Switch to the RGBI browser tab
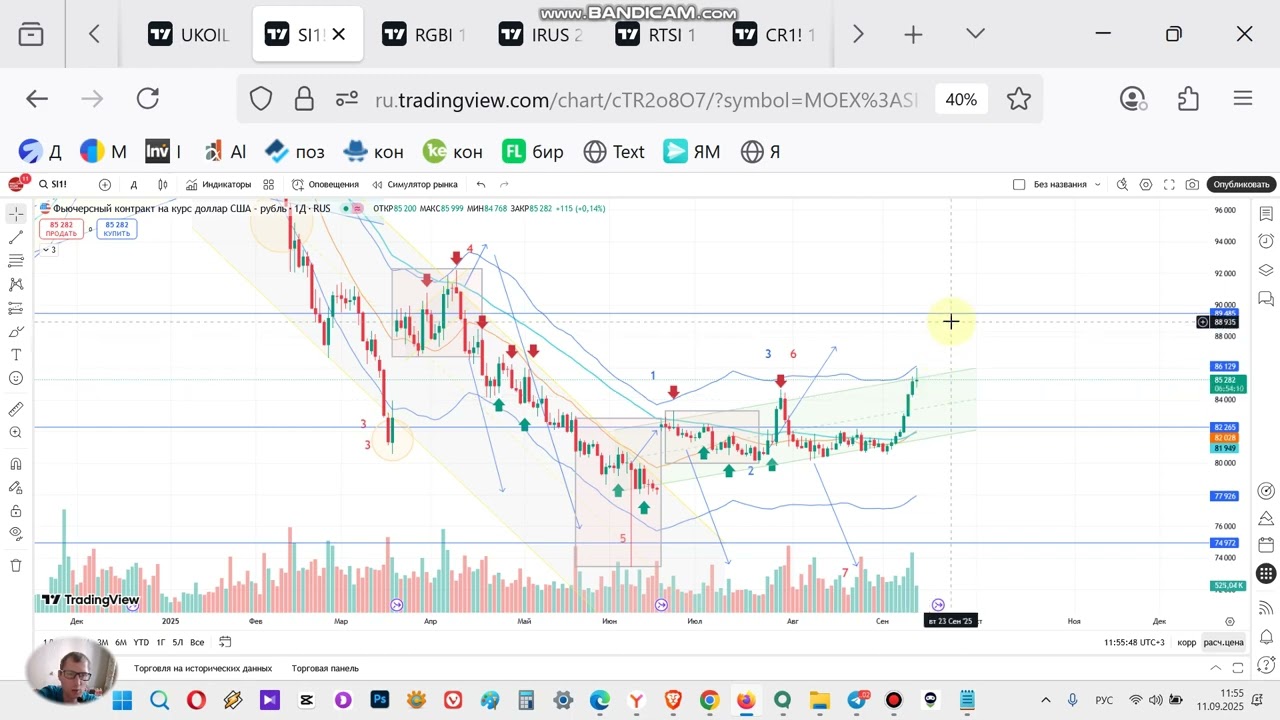This screenshot has width=1280, height=720. pos(424,35)
